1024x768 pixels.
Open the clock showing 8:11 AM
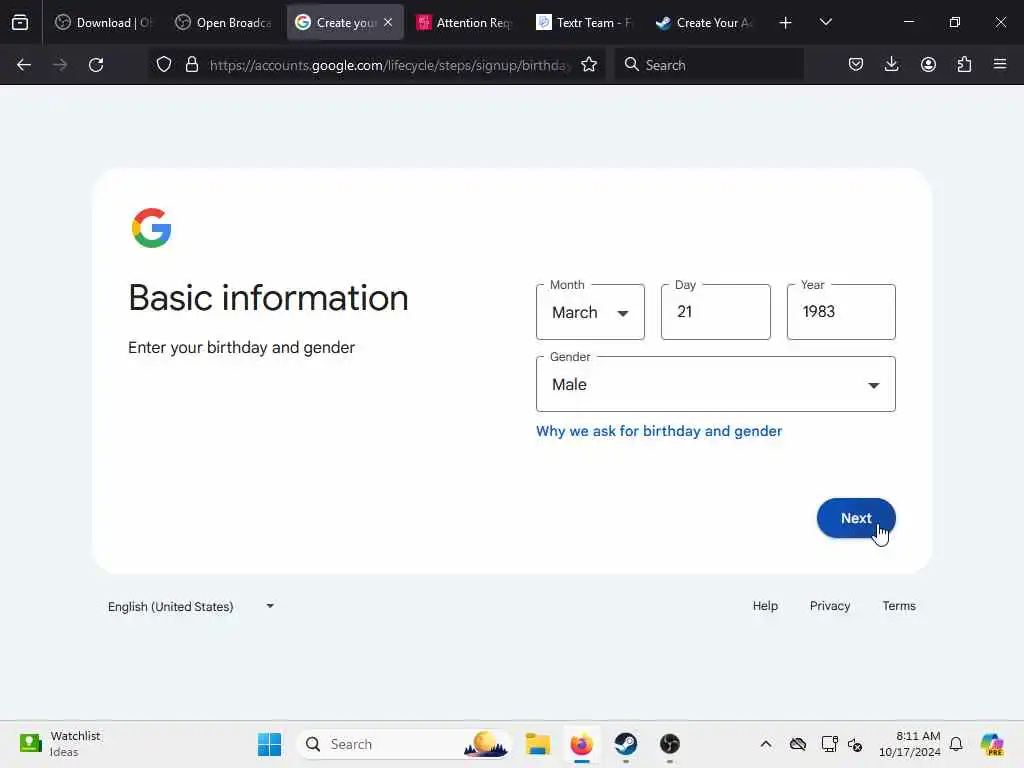(910, 744)
